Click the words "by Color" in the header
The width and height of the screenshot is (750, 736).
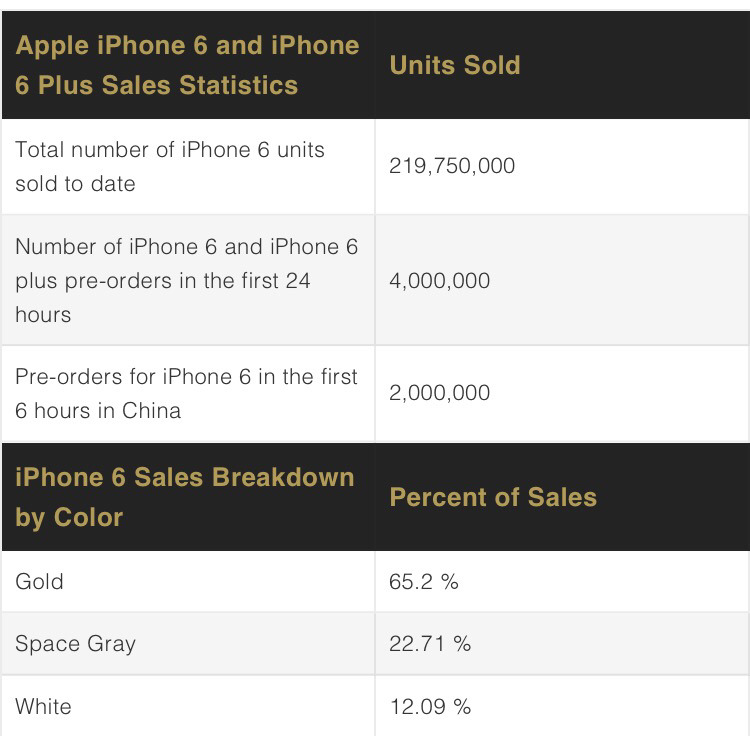(x=69, y=517)
